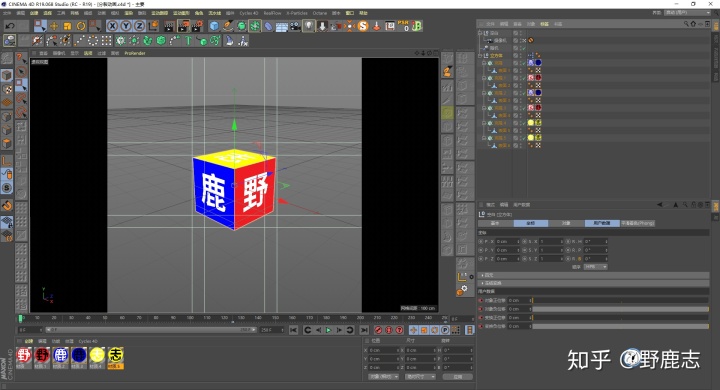720x390 pixels.
Task: Expand the Freeze Transformation section triangle
Action: (x=482, y=283)
